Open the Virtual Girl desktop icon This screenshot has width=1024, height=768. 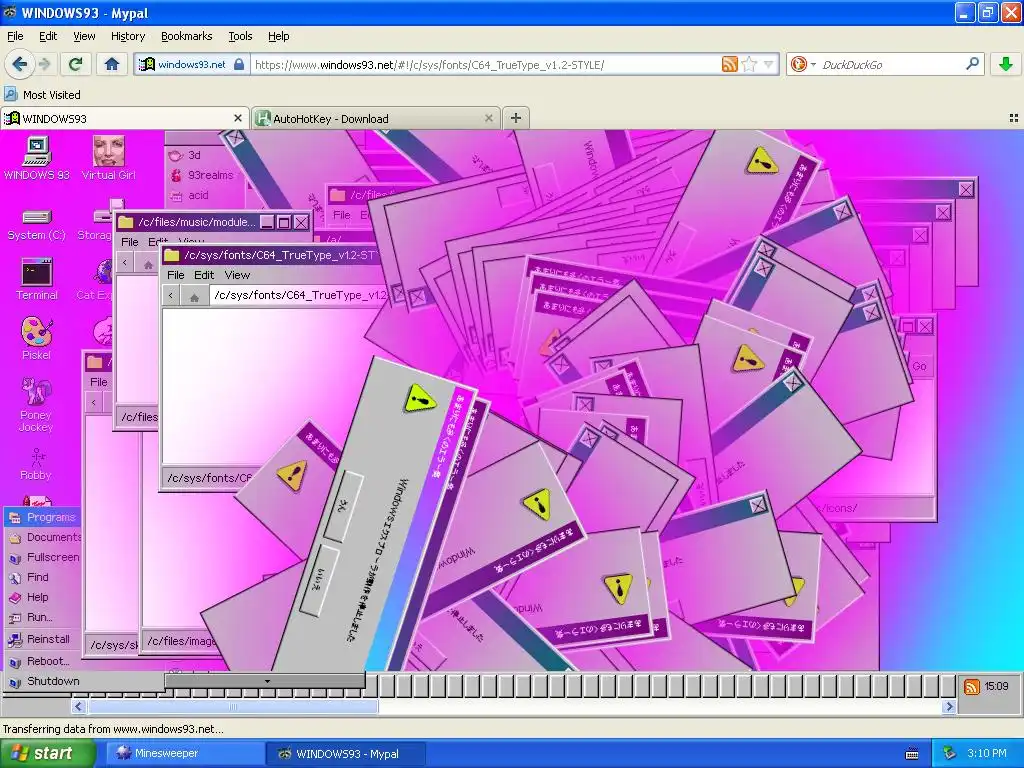(108, 157)
